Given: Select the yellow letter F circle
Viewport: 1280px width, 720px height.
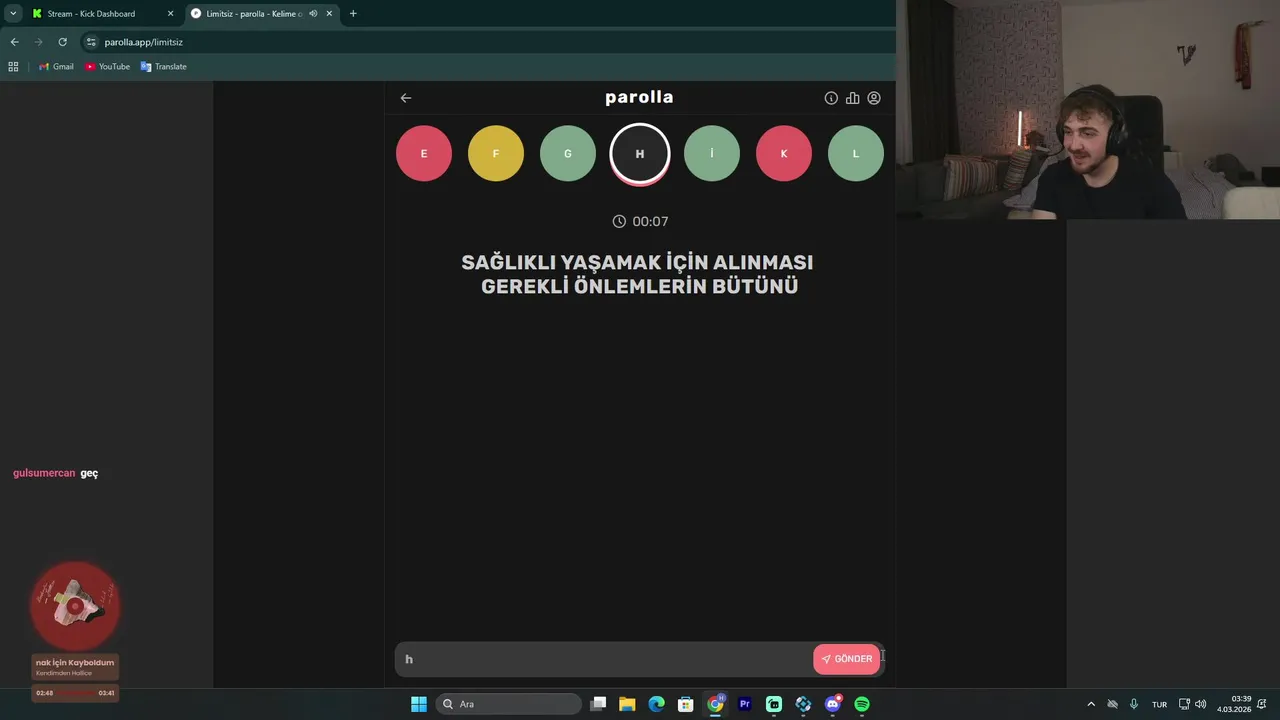Looking at the screenshot, I should [496, 154].
